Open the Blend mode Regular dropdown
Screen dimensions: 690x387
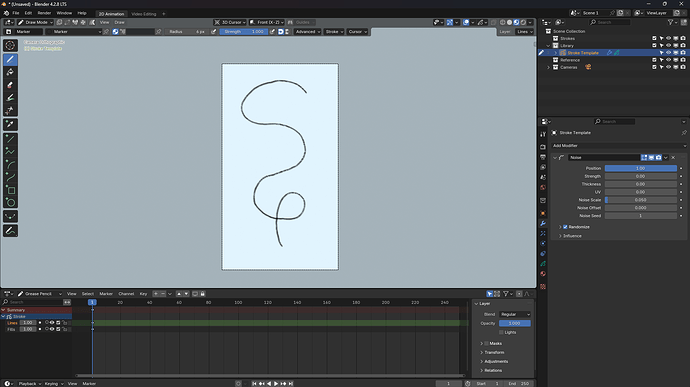[x=515, y=314]
